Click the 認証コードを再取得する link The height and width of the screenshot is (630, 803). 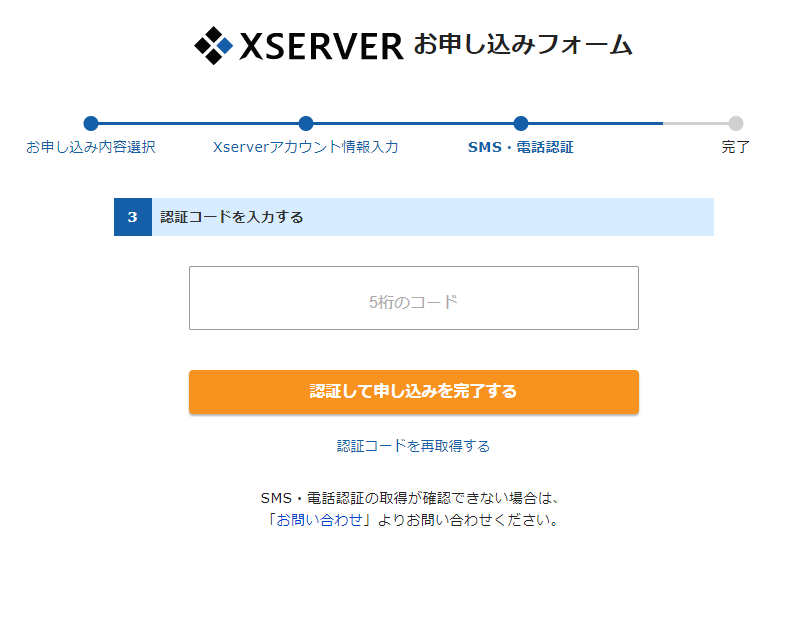(x=413, y=446)
